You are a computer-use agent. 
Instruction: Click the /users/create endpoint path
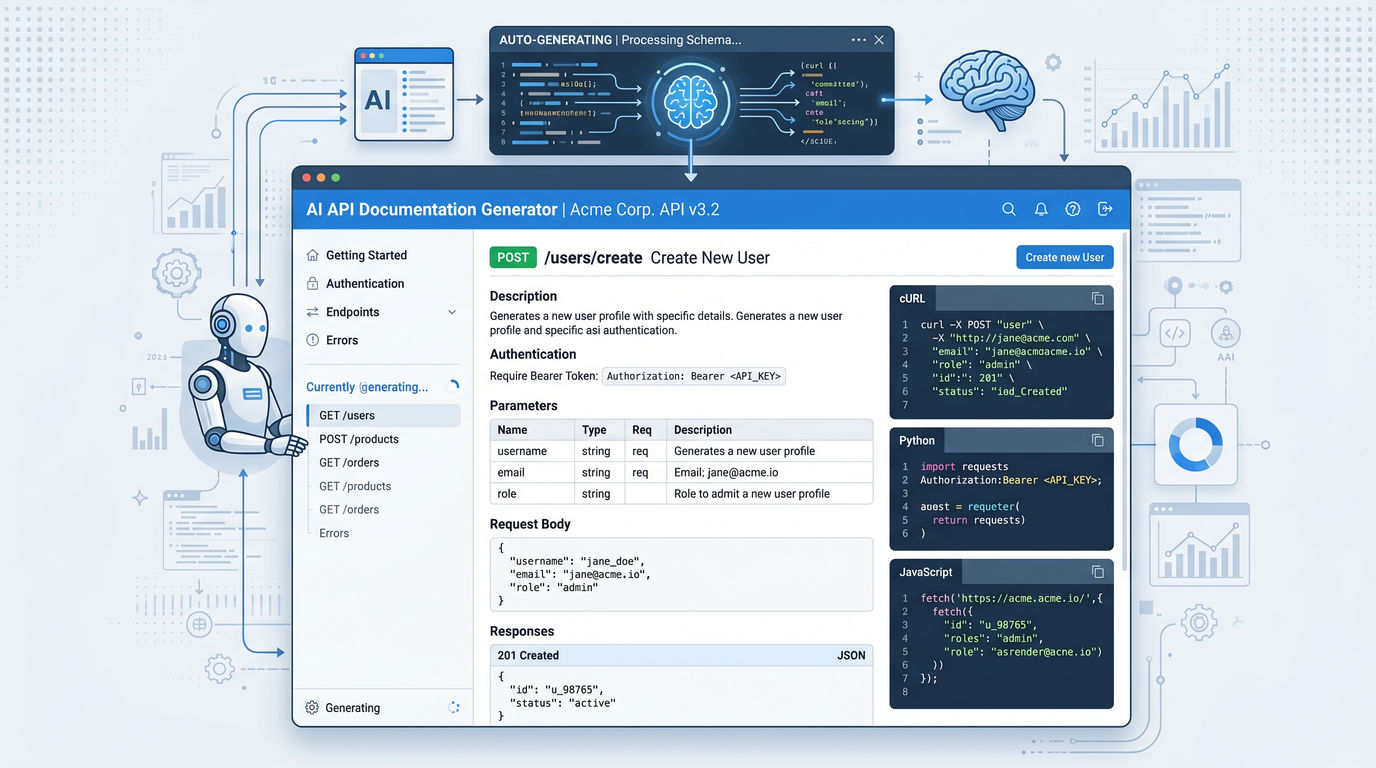[x=593, y=258]
